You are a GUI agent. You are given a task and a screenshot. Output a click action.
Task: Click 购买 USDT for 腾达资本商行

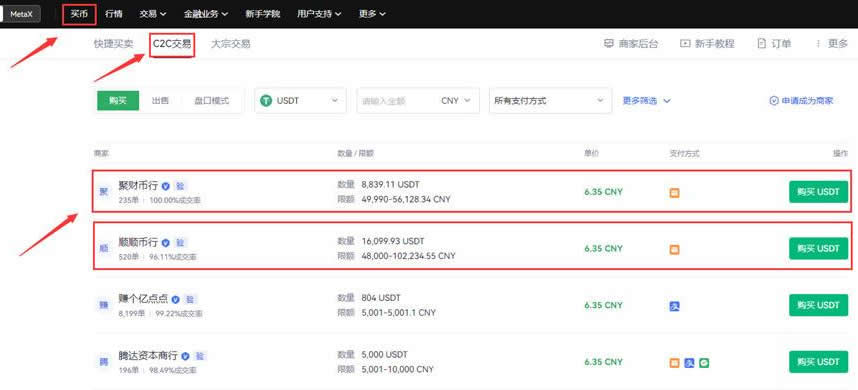point(818,362)
